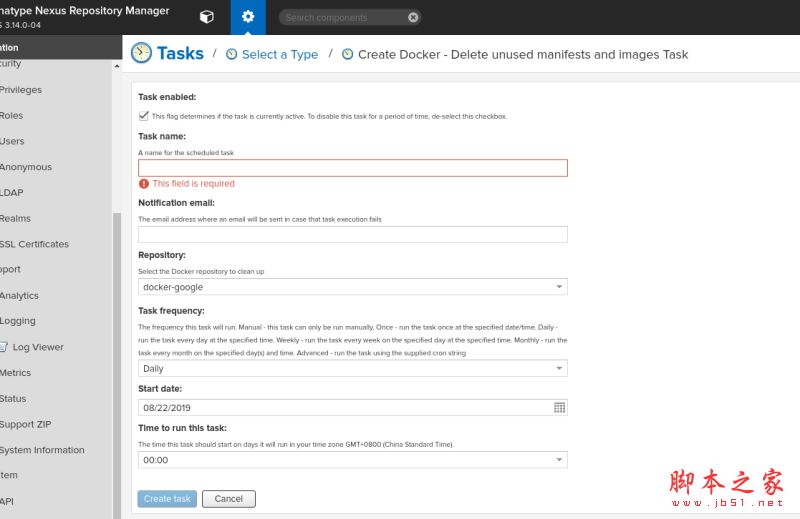Open Privileges in the sidebar menu
This screenshot has width=800, height=519.
(21, 90)
